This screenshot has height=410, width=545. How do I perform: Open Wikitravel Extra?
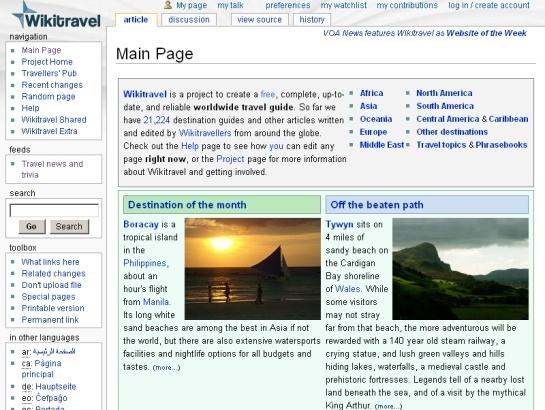49,131
